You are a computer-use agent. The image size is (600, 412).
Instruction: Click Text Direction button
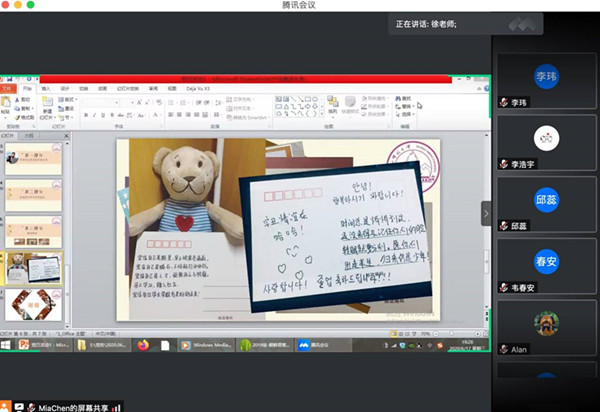[239, 99]
